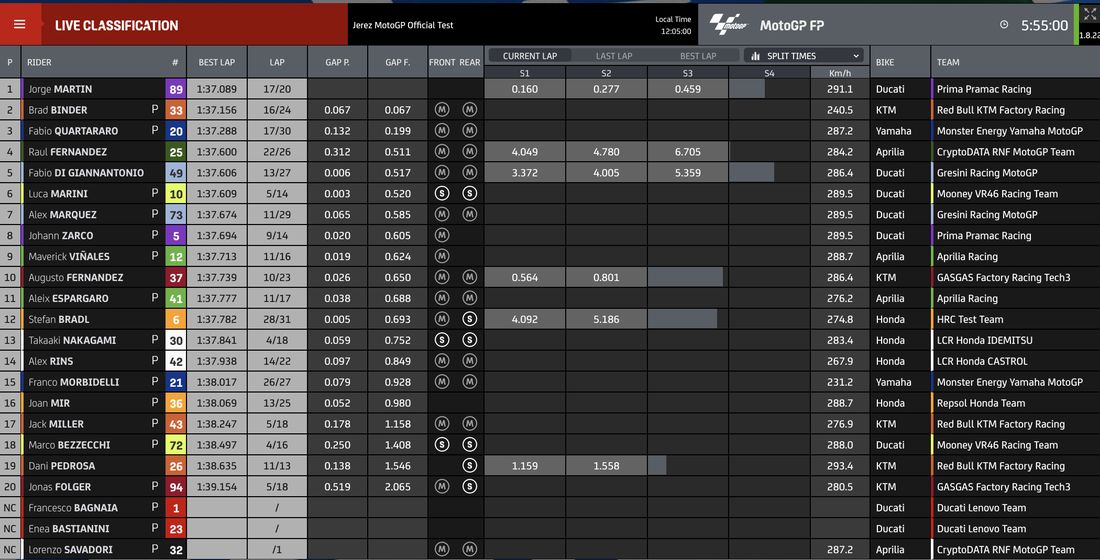Screen dimensions: 1100x560
Task: Click Jorge Martin's S4 sector progress bar
Action: coord(747,89)
